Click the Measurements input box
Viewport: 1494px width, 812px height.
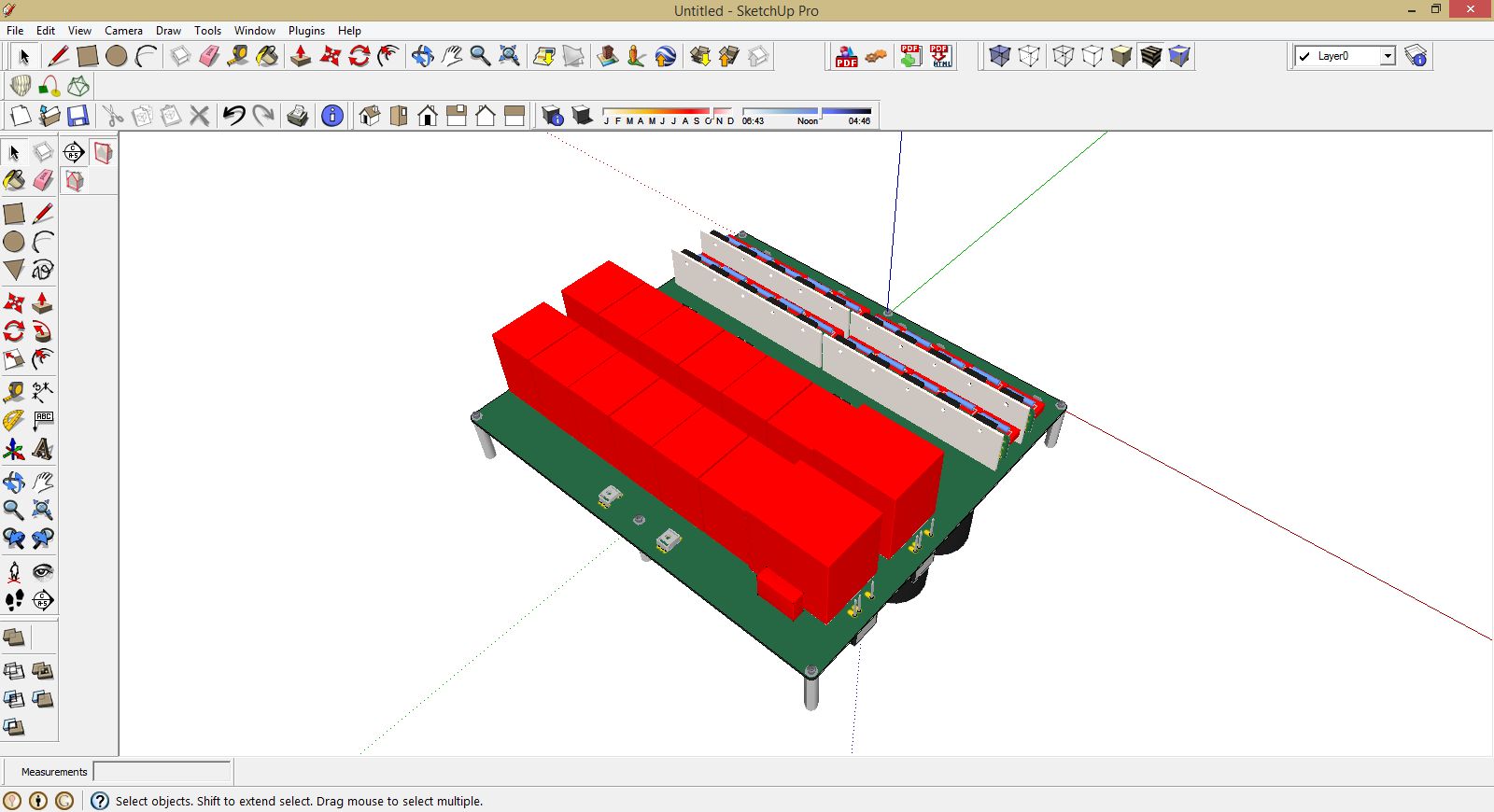coord(162,772)
